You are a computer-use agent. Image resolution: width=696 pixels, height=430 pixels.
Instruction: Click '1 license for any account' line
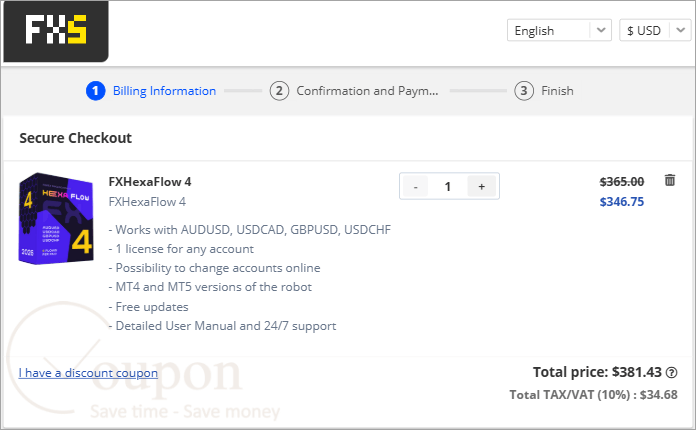(x=181, y=249)
